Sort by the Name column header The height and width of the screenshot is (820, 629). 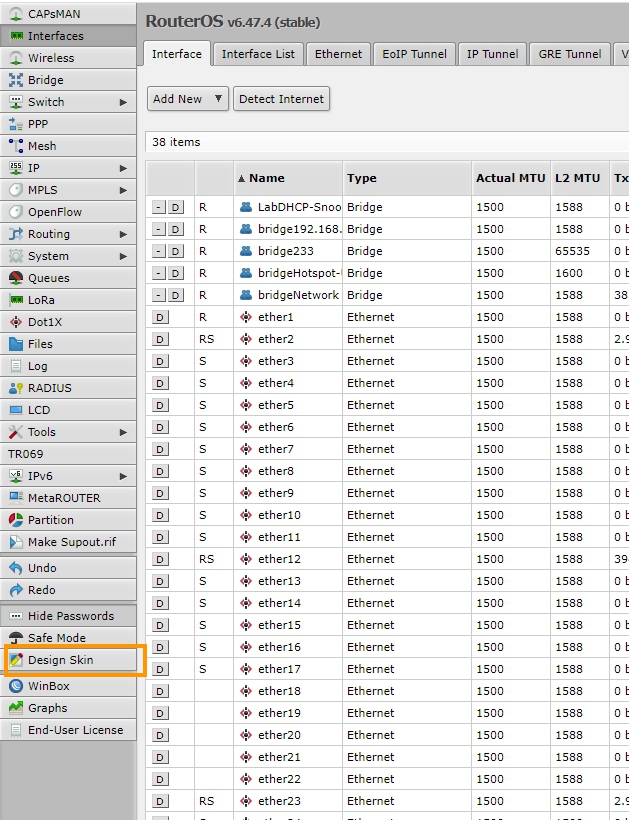click(288, 178)
